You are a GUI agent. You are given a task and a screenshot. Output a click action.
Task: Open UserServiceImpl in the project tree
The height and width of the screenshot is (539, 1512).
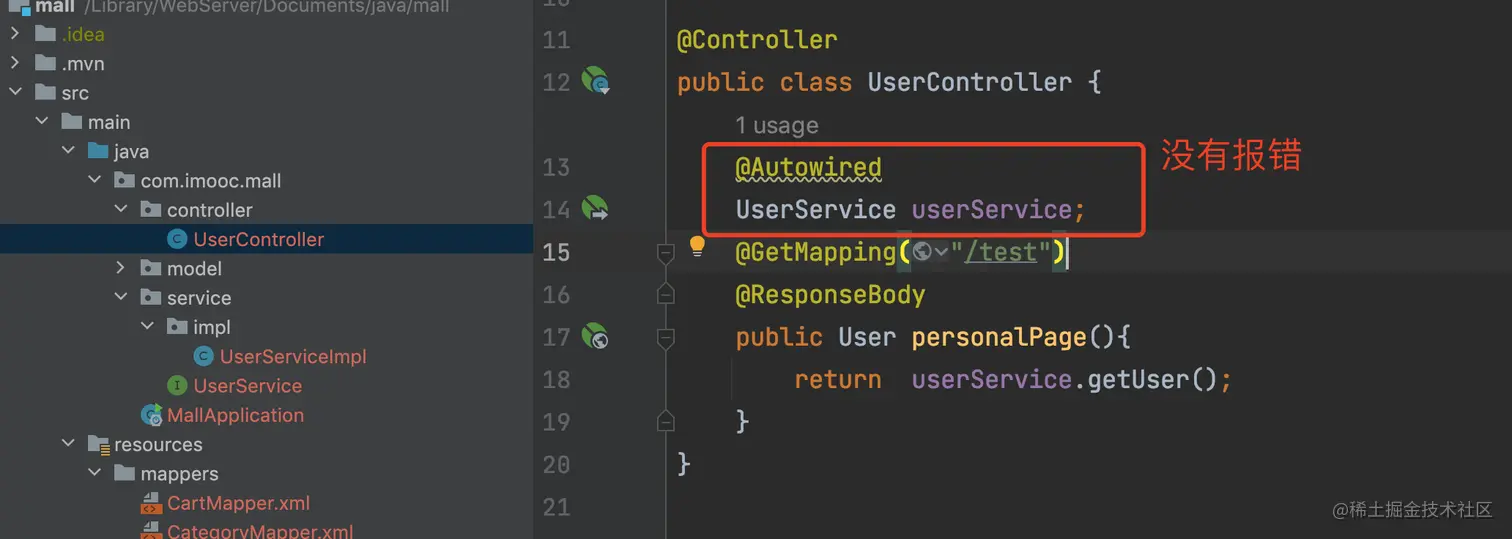point(293,356)
